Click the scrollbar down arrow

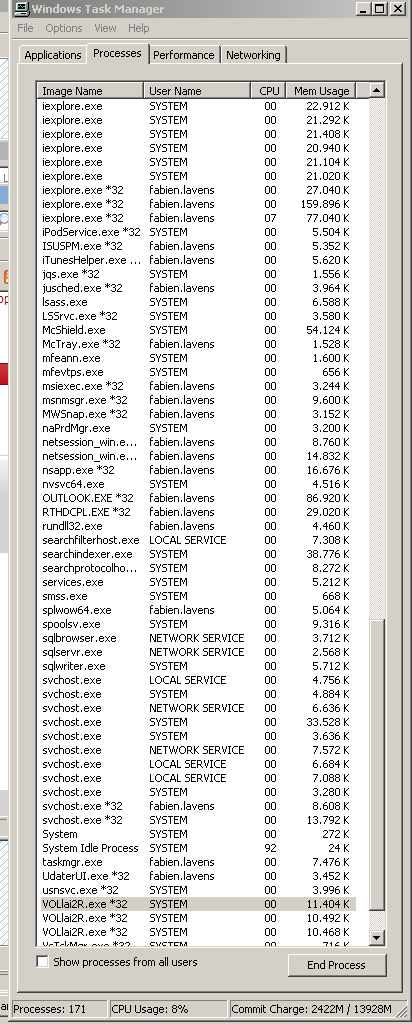point(377,938)
